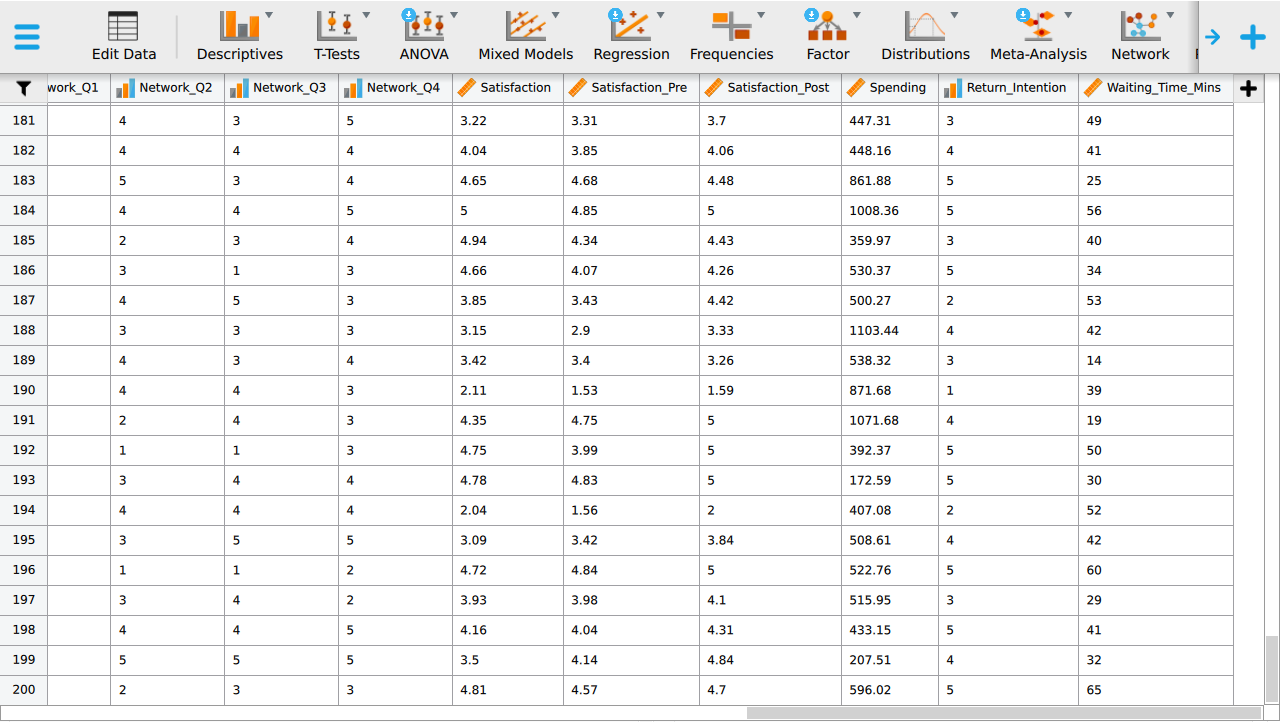Click the filter funnel icon
The height and width of the screenshot is (722, 1281).
[24, 88]
